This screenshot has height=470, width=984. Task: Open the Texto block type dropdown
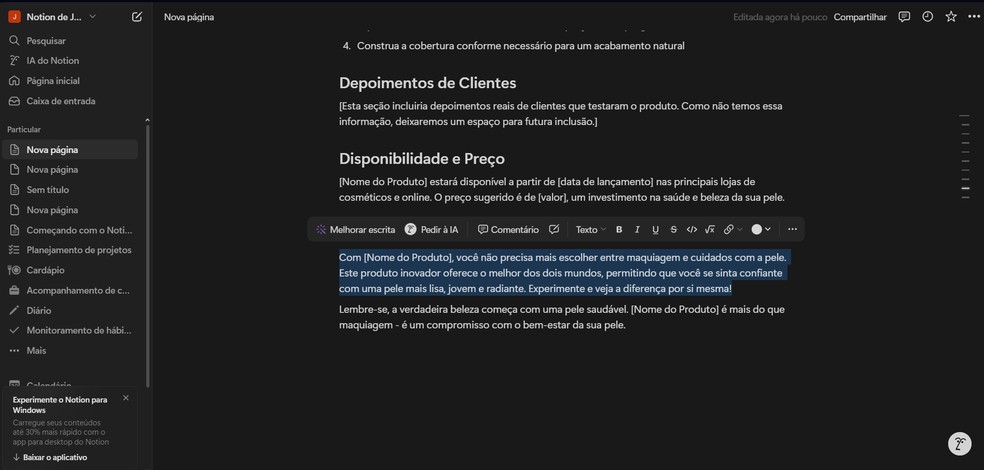pyautogui.click(x=591, y=230)
